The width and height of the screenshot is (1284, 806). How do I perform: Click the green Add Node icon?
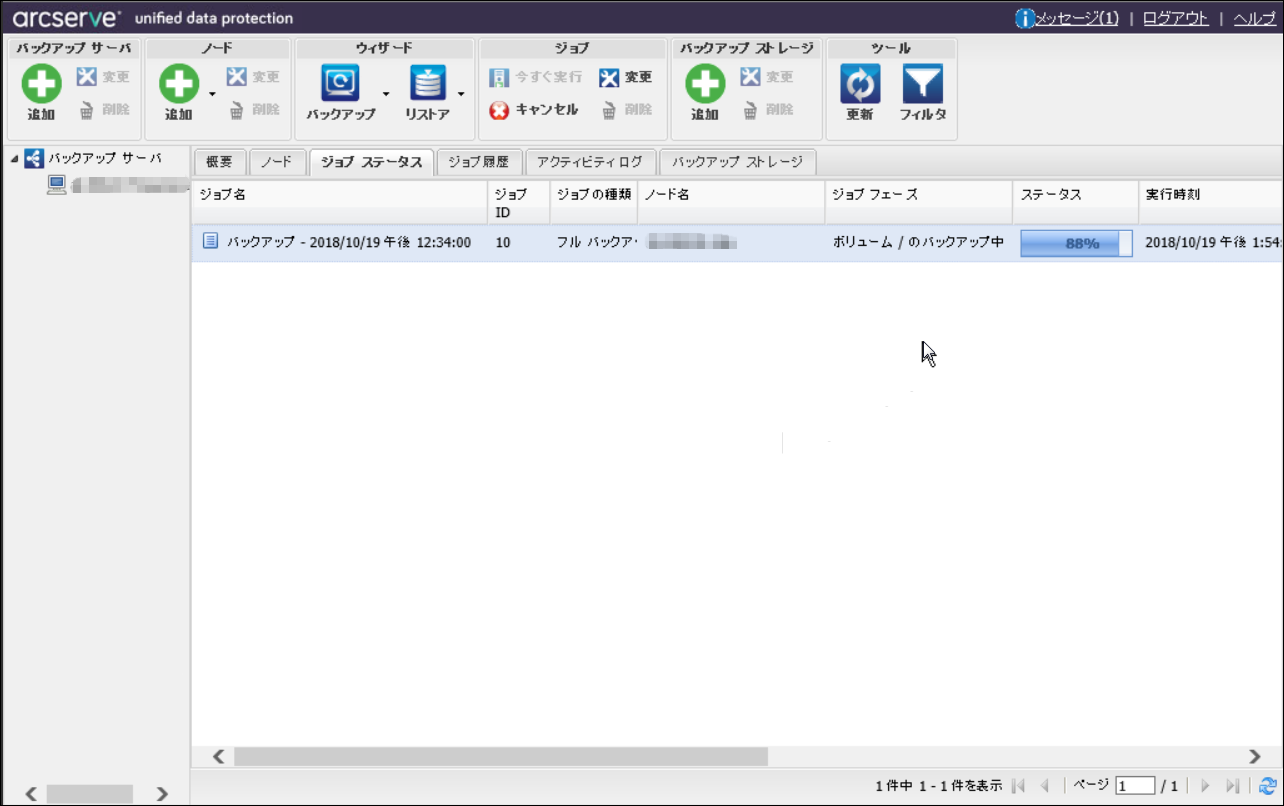(x=179, y=84)
